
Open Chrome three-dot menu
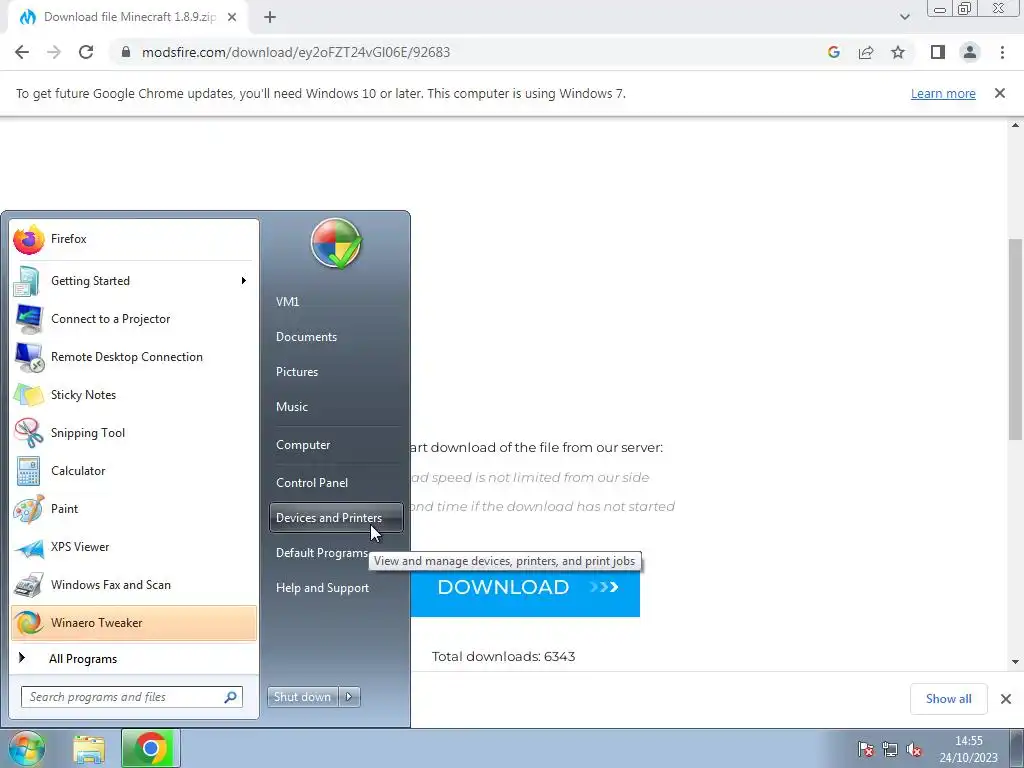click(1002, 52)
